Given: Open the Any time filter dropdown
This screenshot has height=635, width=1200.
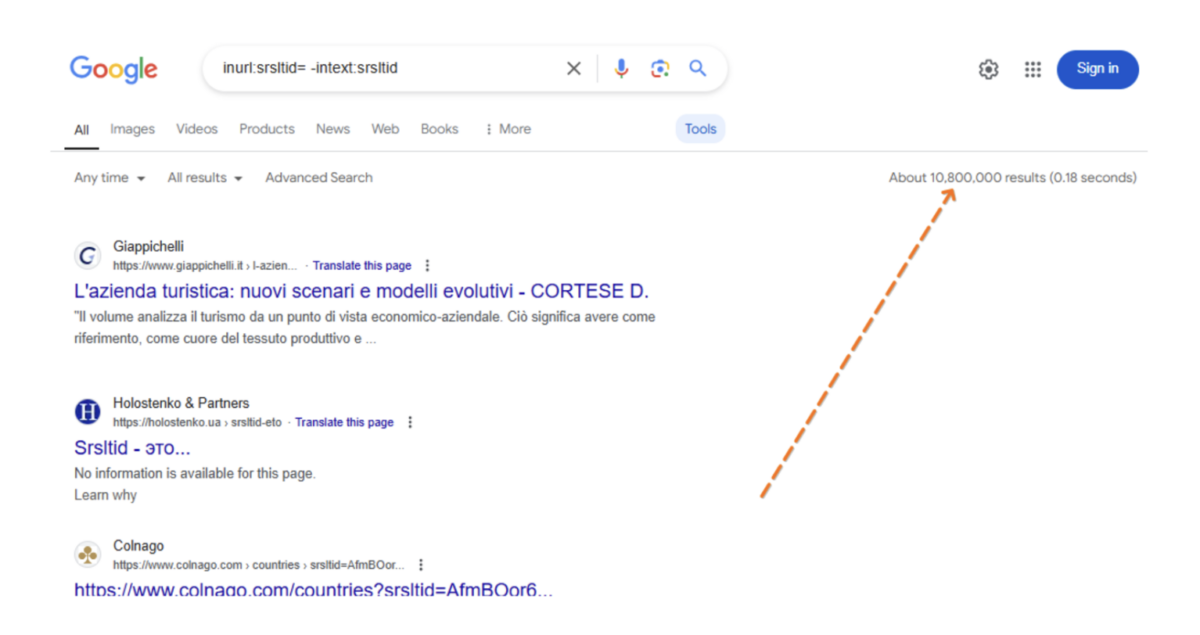Looking at the screenshot, I should (108, 177).
